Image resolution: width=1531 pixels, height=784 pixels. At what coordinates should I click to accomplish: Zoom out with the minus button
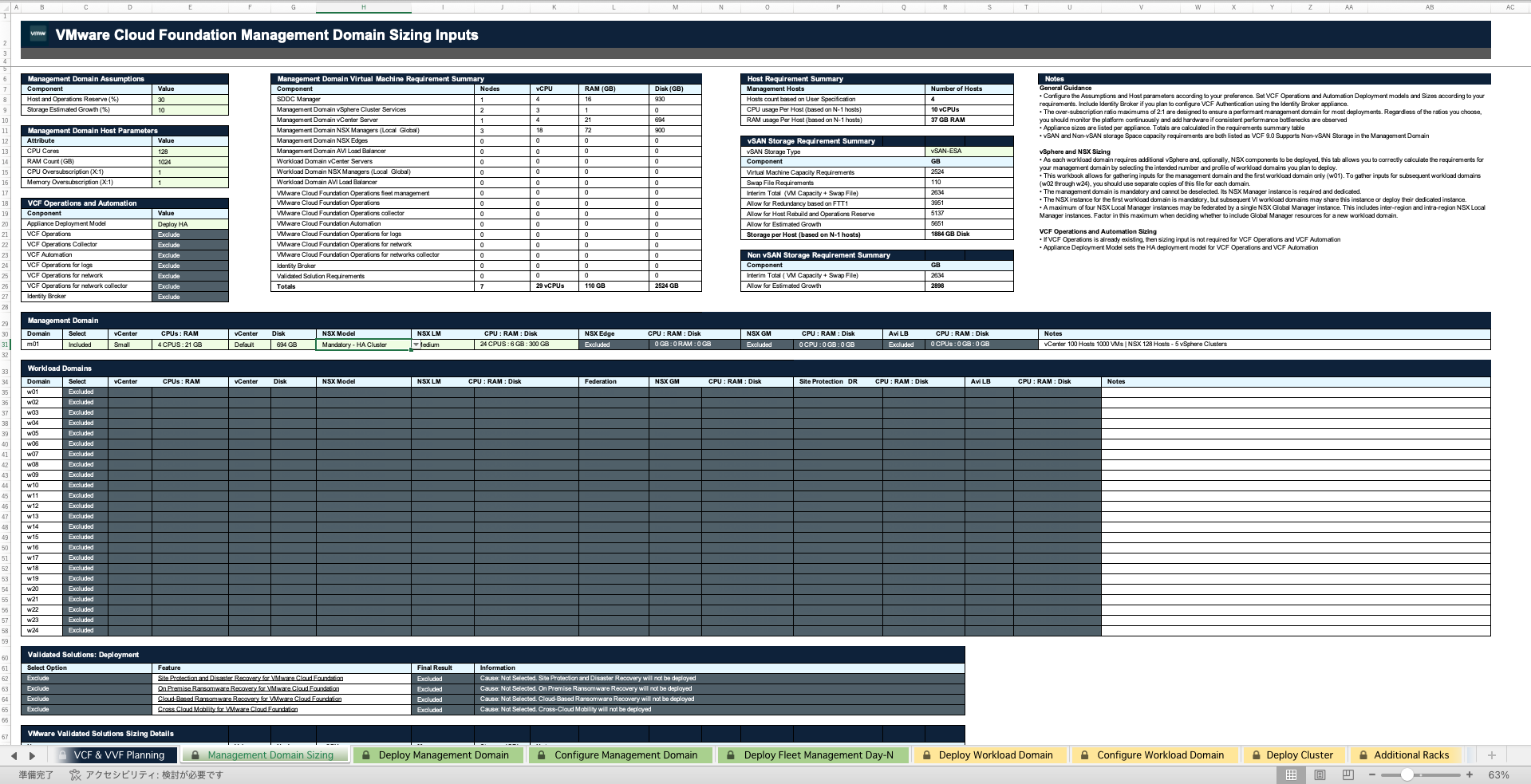[1371, 774]
